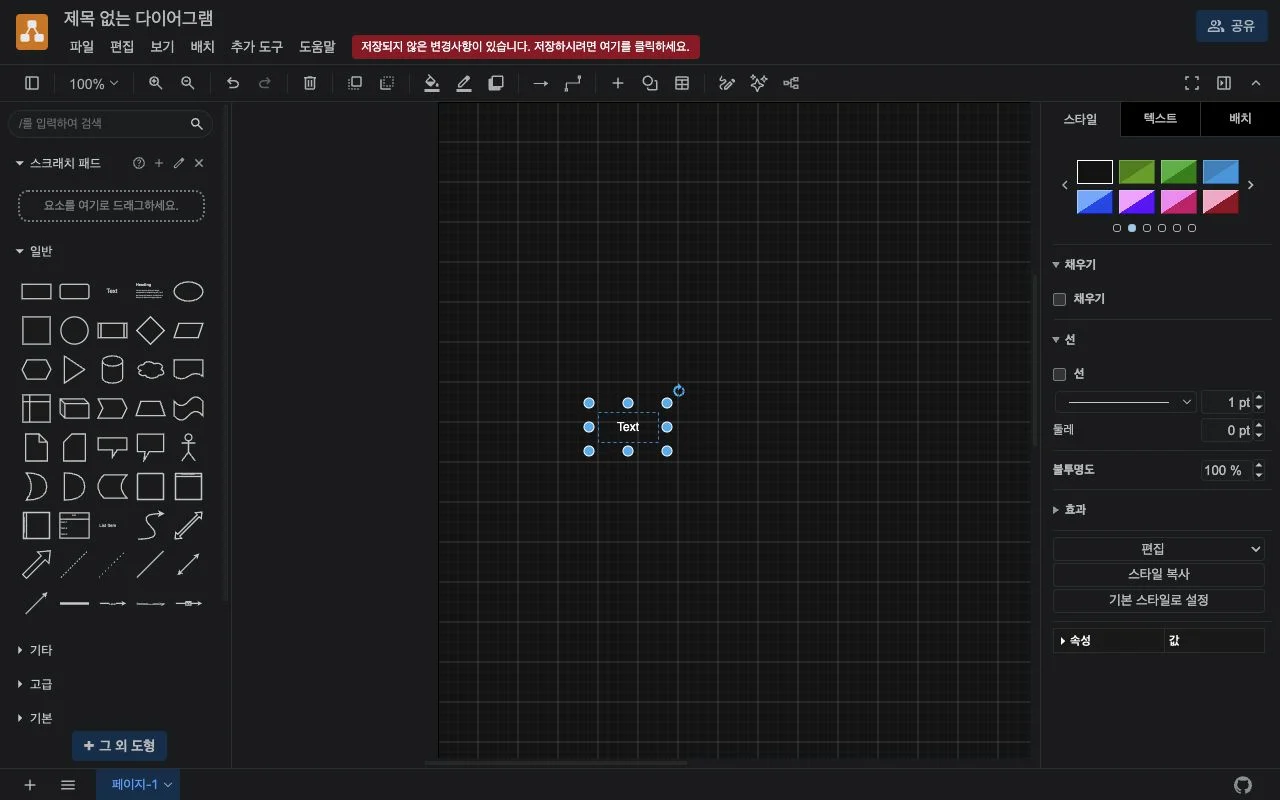Open line color pencil tool
This screenshot has height=800, width=1280.
pyautogui.click(x=464, y=84)
